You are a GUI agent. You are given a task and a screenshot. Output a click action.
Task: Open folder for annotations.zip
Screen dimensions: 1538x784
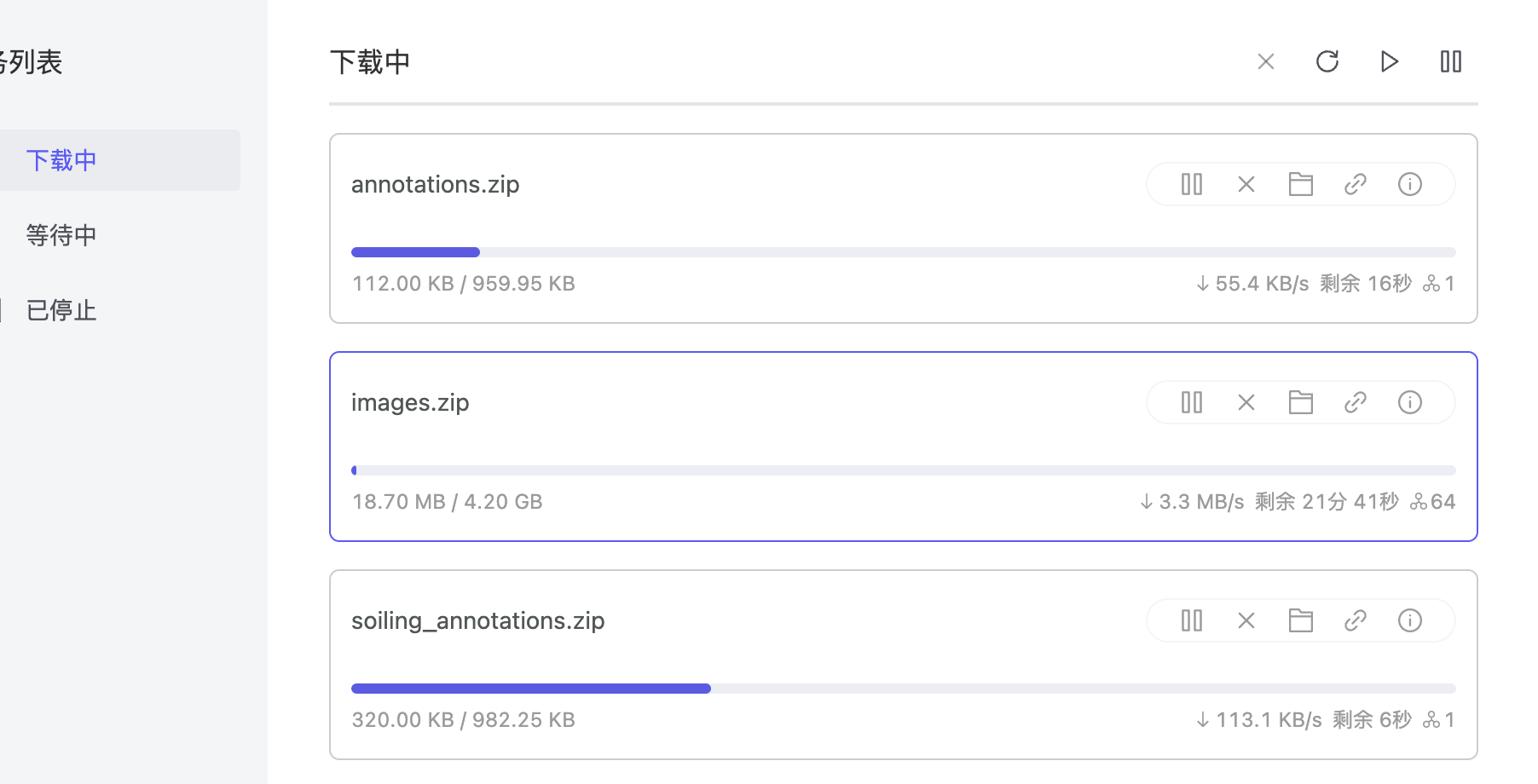[1301, 184]
